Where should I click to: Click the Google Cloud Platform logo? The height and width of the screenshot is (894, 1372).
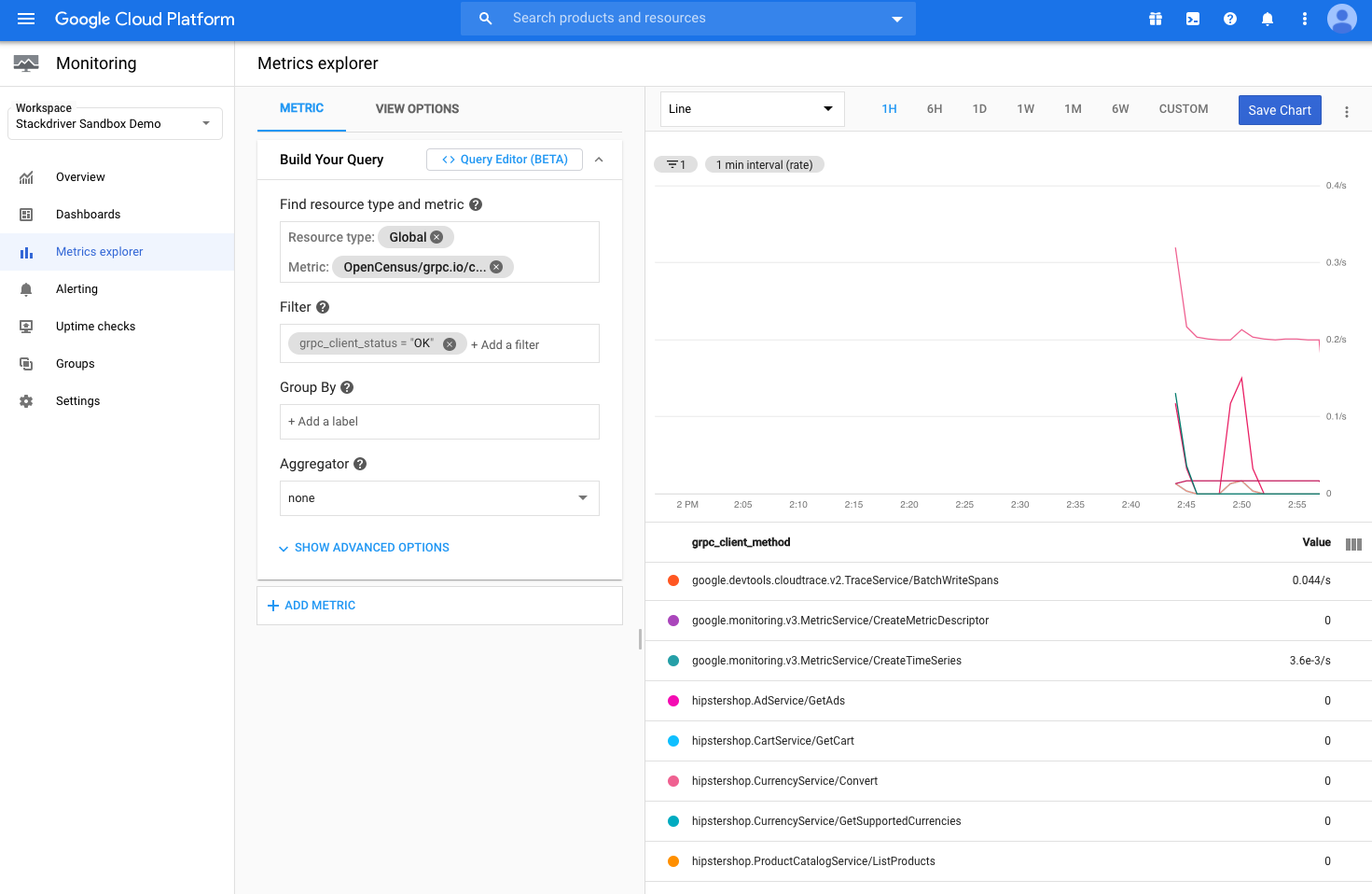click(145, 19)
